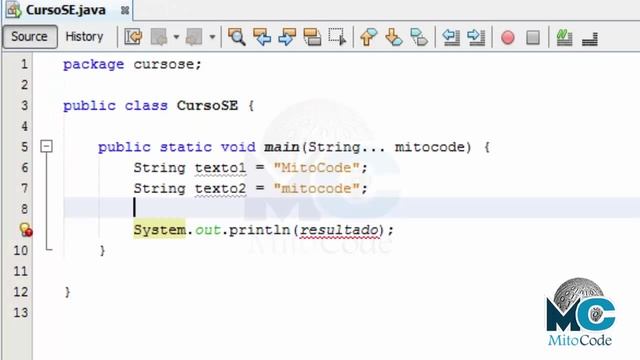Screen dimensions: 640x360
Task: Start macro recording red button
Action: (x=508, y=38)
